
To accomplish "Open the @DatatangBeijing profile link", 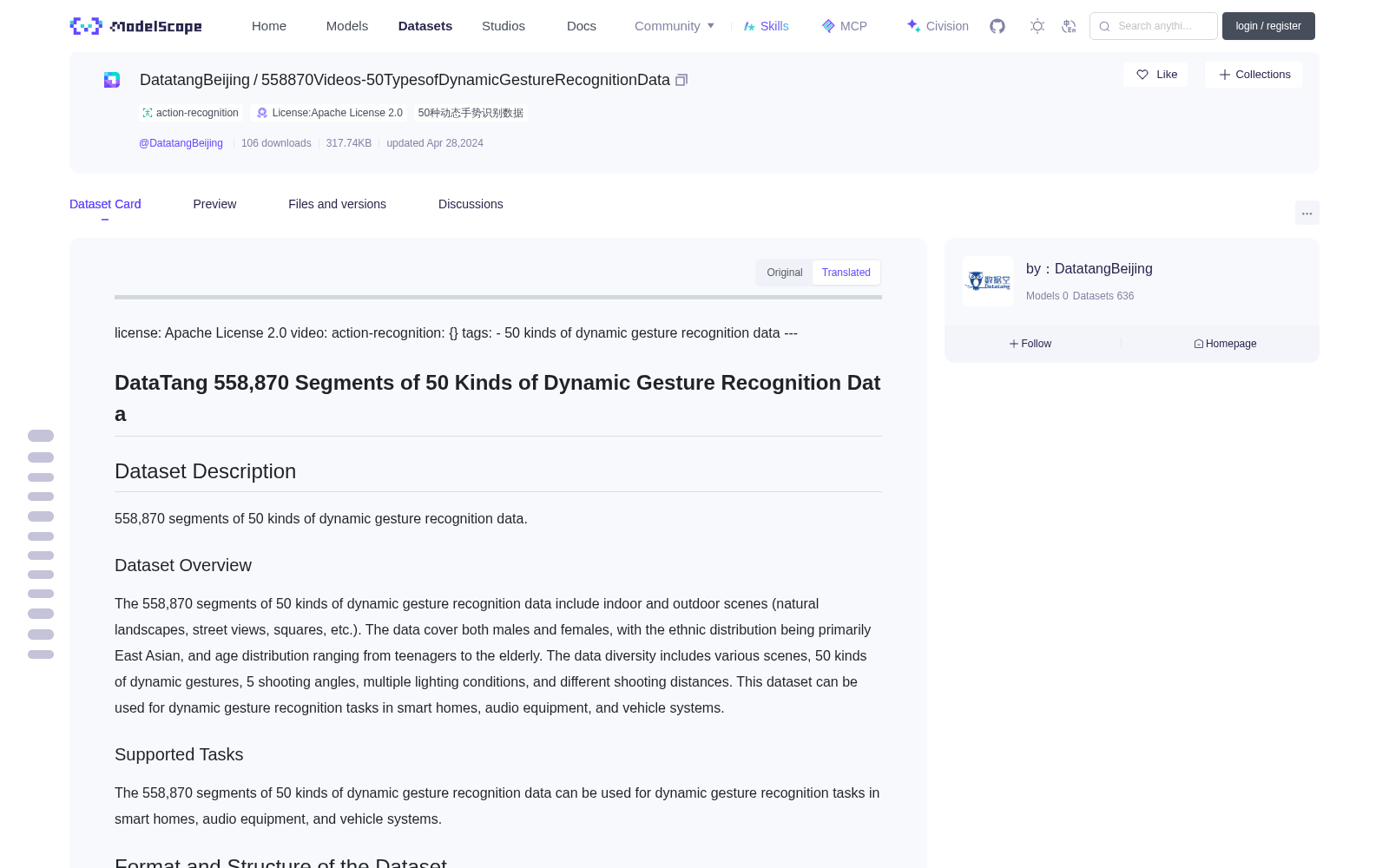I will 181,143.
